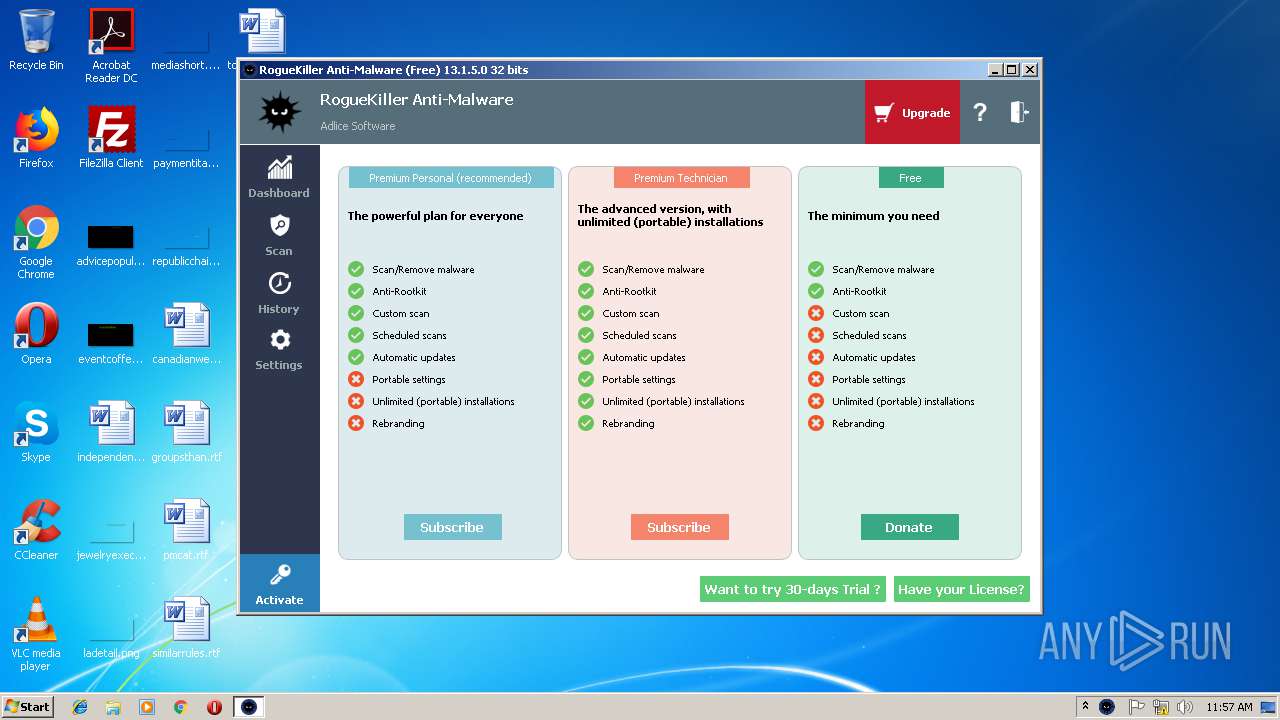Open Firefox desktop shortcut
Screen dimensions: 1280x720
tap(36, 138)
